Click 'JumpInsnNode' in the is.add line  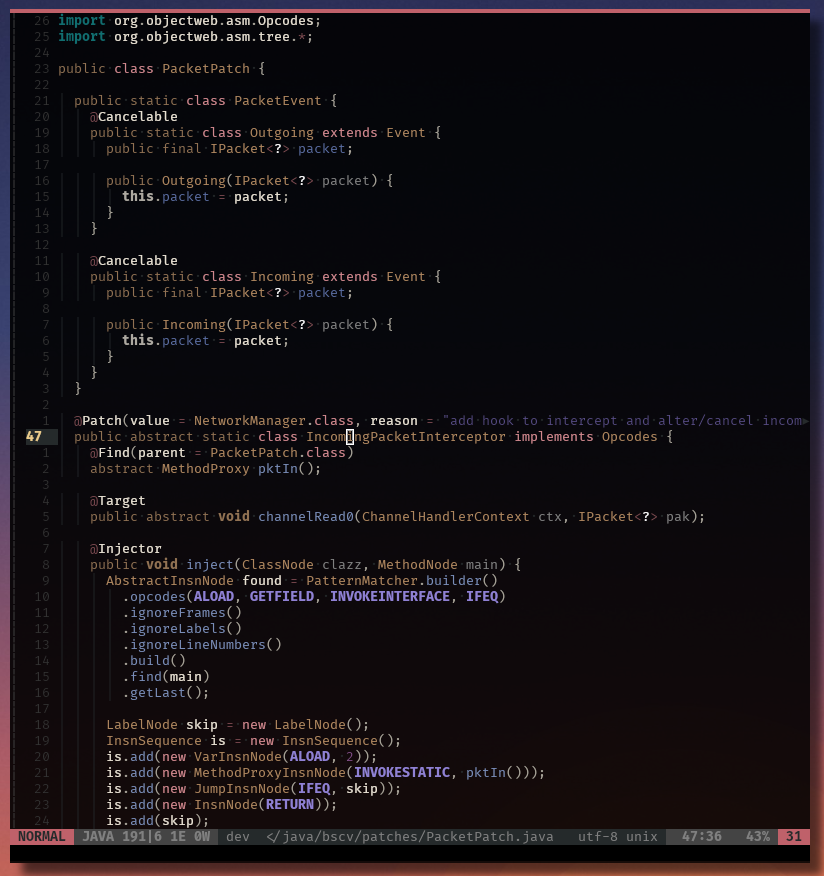click(242, 789)
